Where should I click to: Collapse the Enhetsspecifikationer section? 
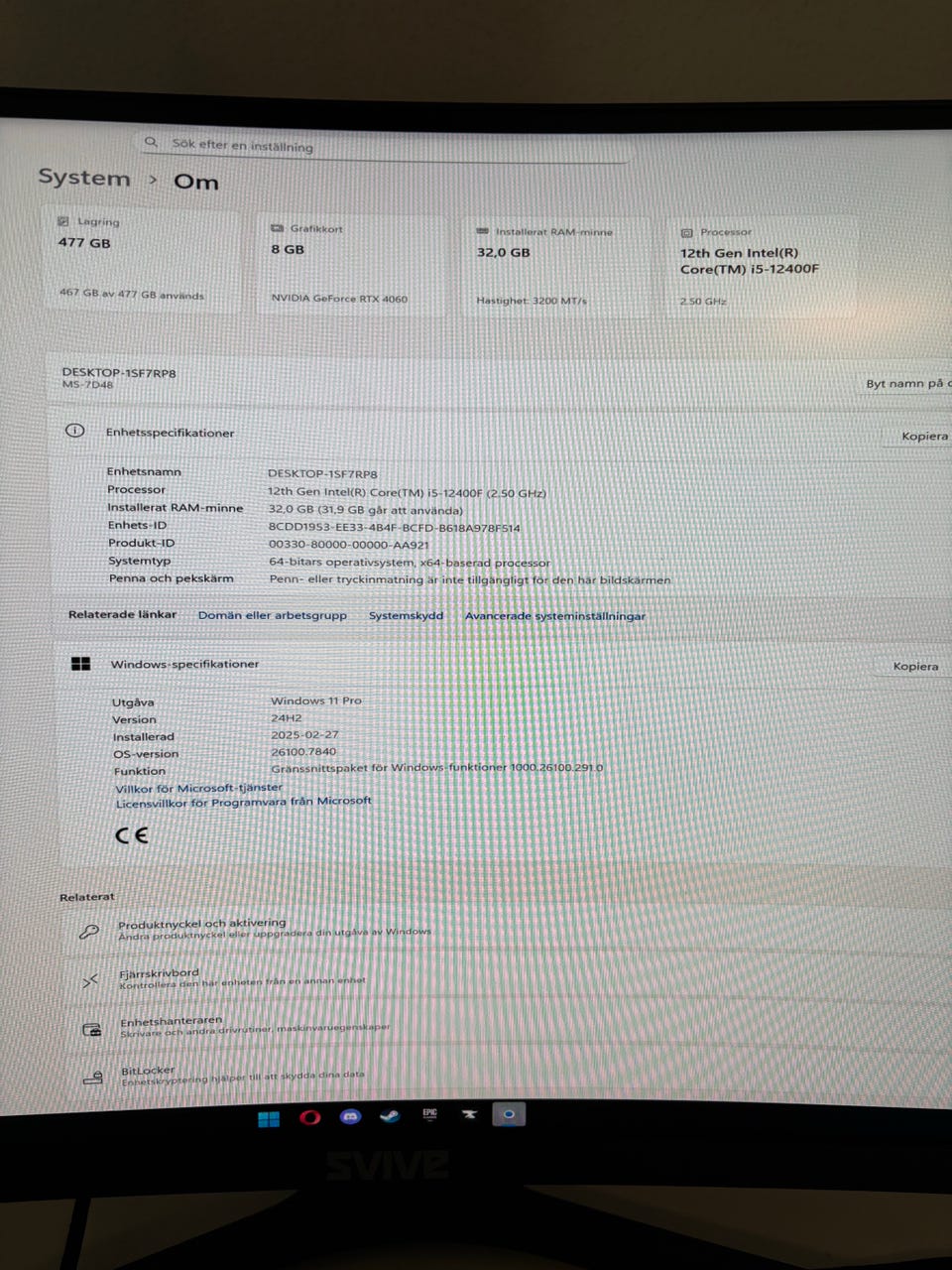pos(502,433)
